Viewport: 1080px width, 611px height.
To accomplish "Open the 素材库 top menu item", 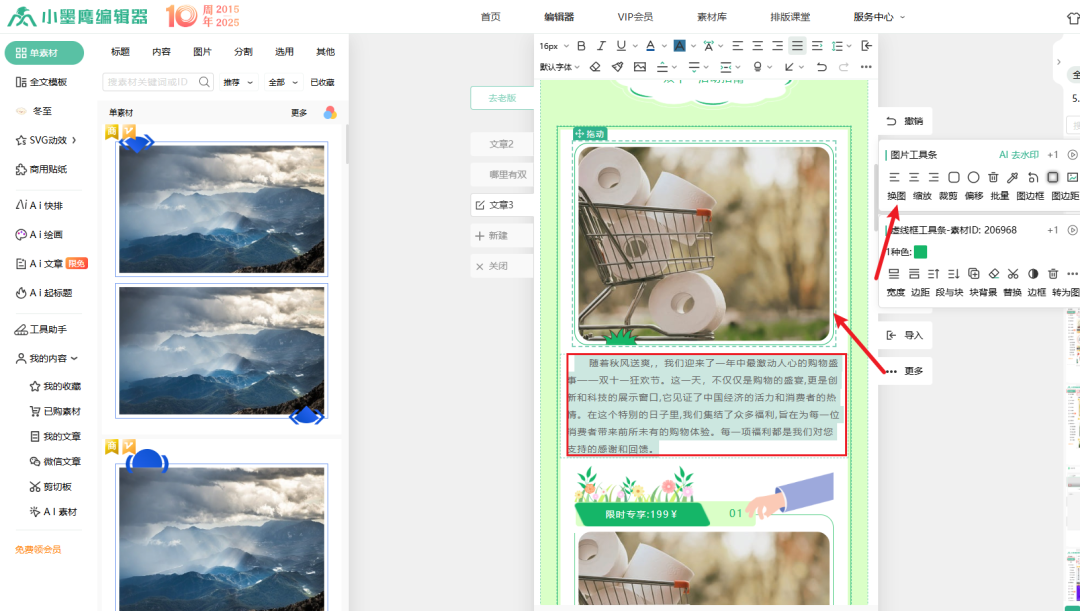I will coord(712,17).
